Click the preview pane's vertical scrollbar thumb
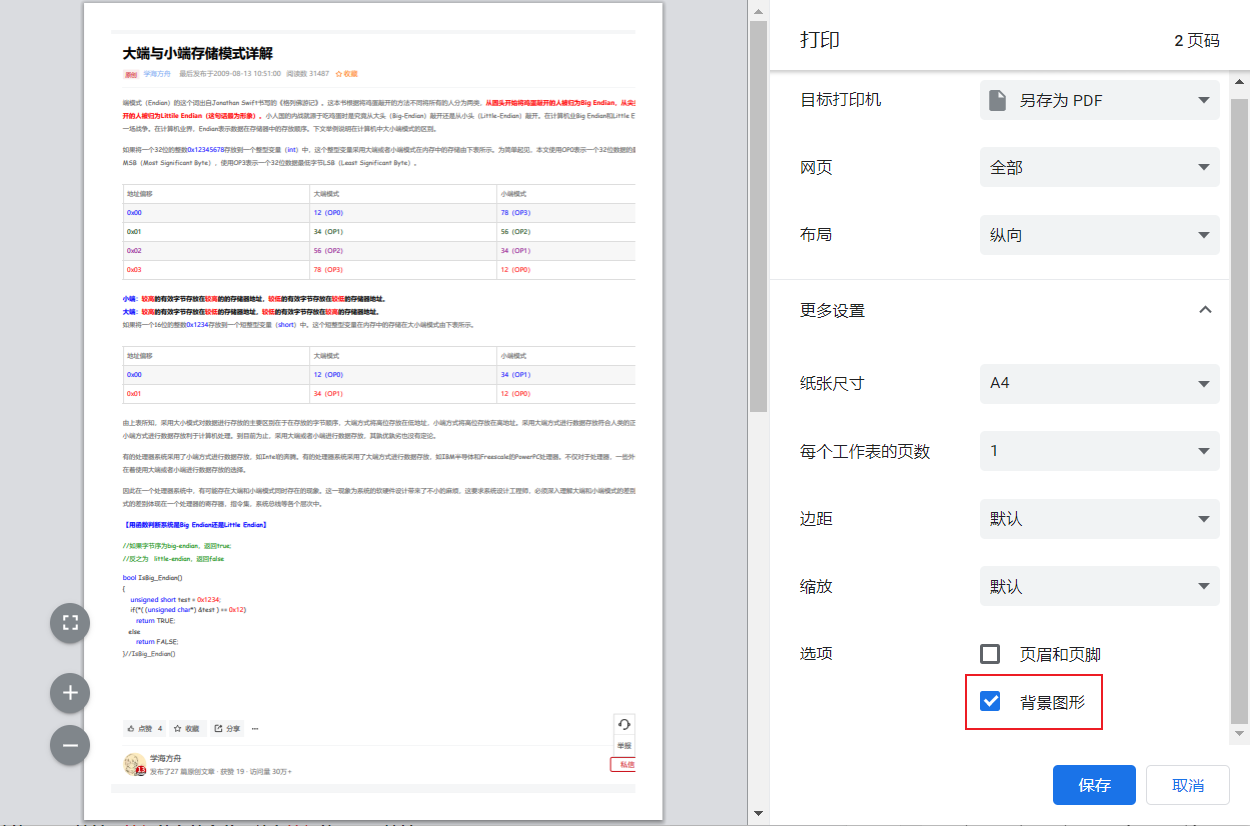Image resolution: width=1250 pixels, height=826 pixels. point(758,215)
